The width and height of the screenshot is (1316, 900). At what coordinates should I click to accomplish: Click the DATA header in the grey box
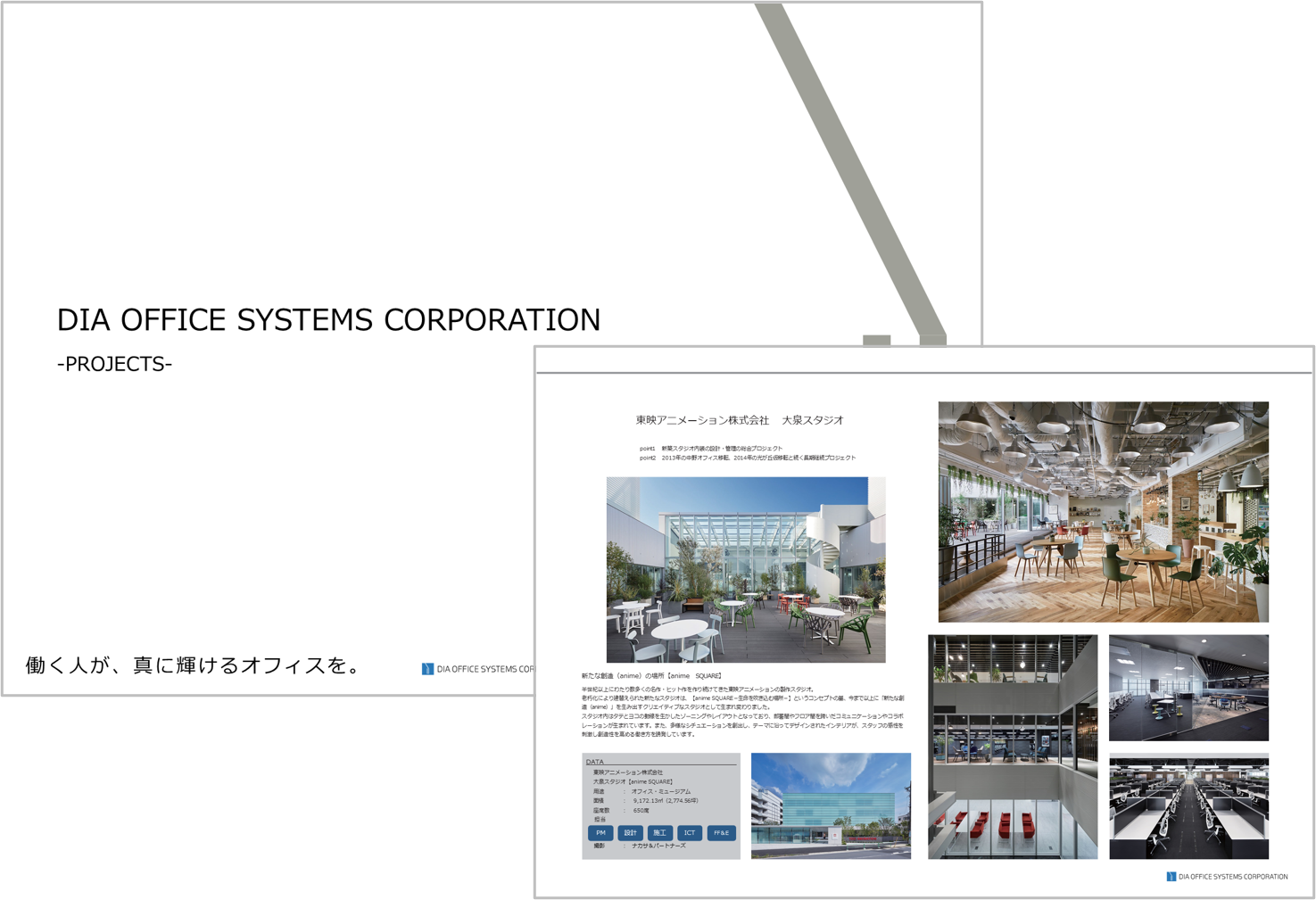595,762
